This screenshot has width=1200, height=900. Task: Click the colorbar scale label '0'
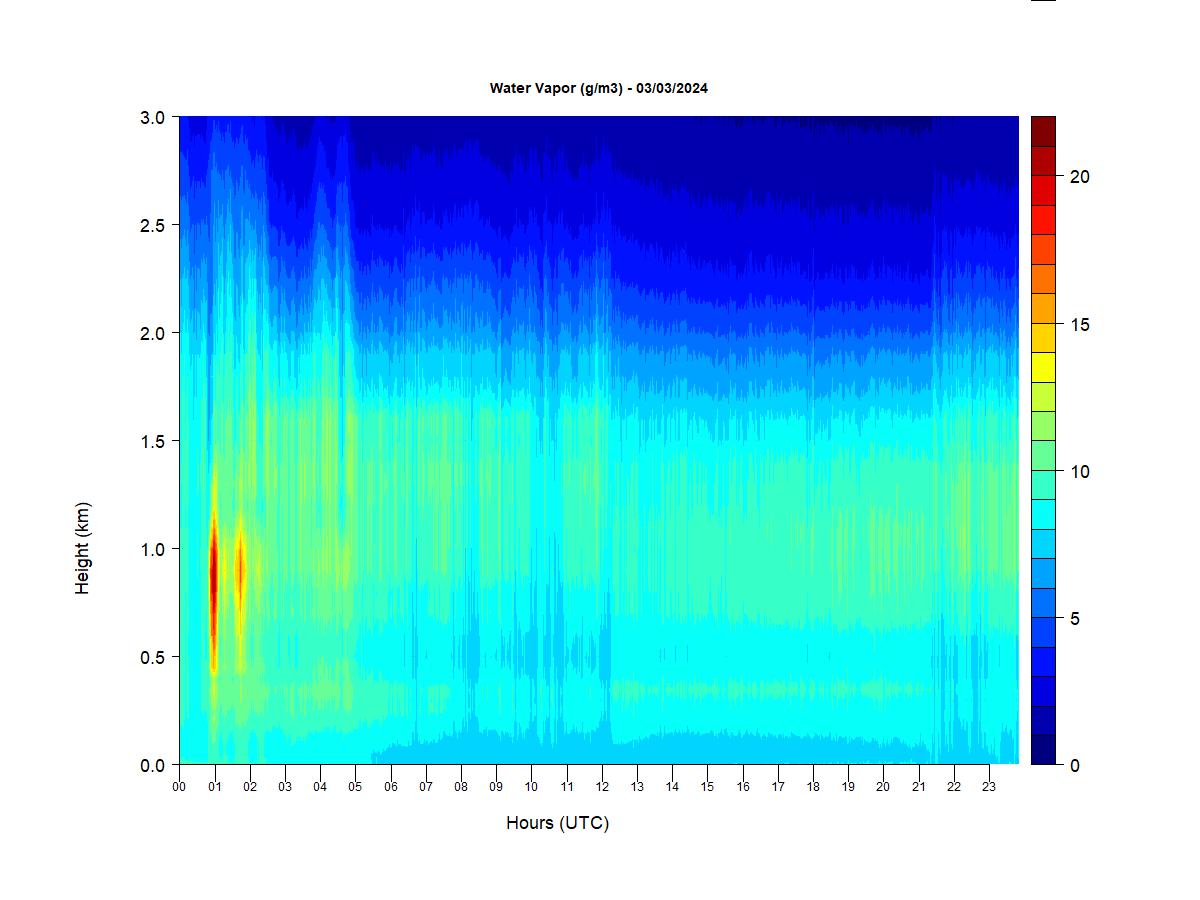coord(1075,765)
